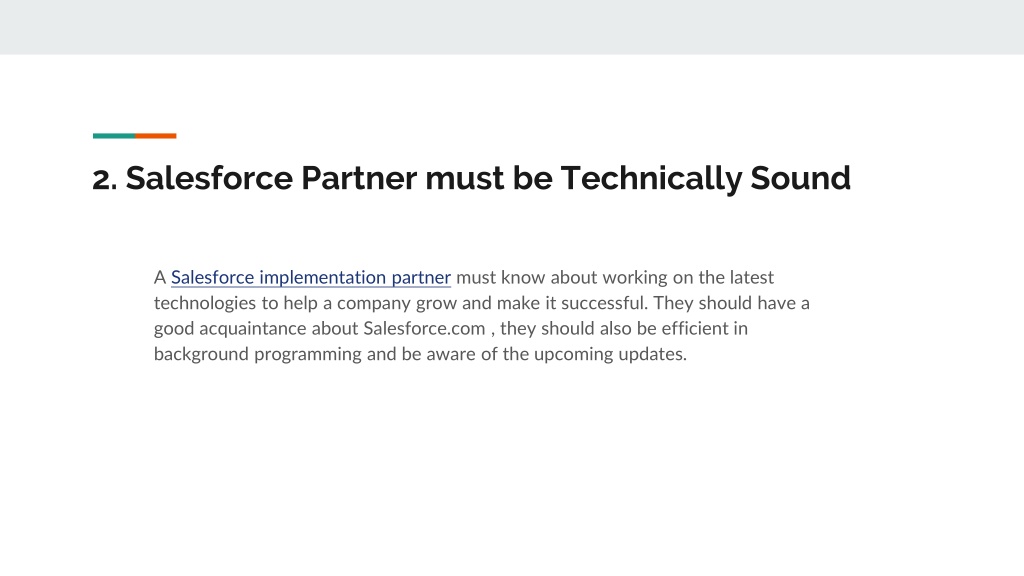The image size is (1024, 576).
Task: Click the word Partner in the heading
Action: click(359, 178)
